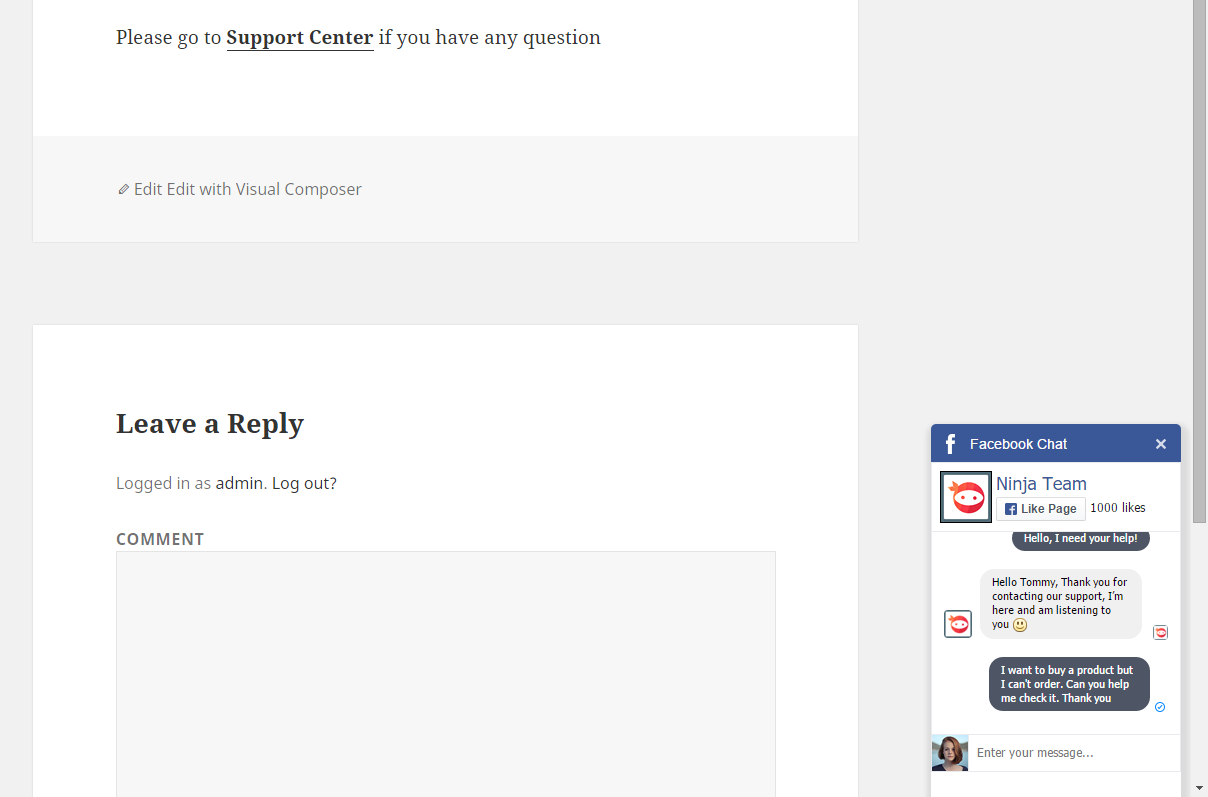This screenshot has width=1208, height=797.
Task: Click the page scrollbar's down arrow
Action: pos(1200,789)
